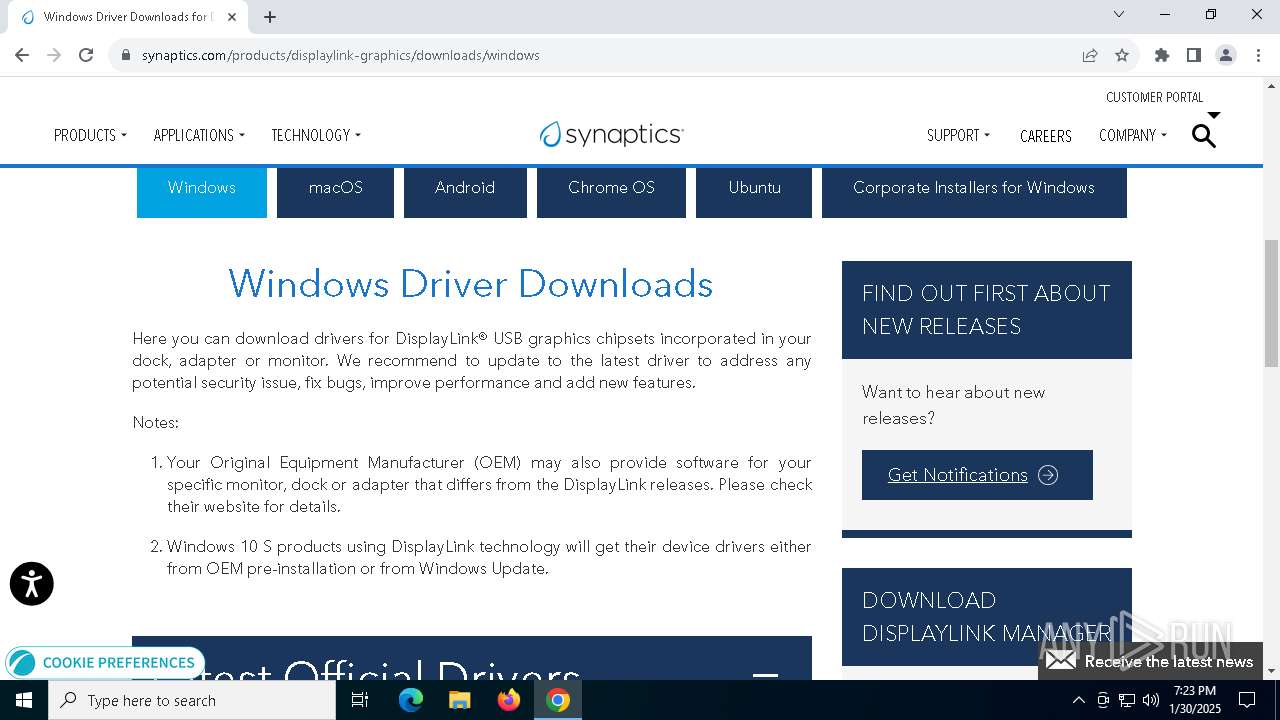
Task: Click the taskbar clock showing 7:23 PM
Action: click(x=1195, y=700)
